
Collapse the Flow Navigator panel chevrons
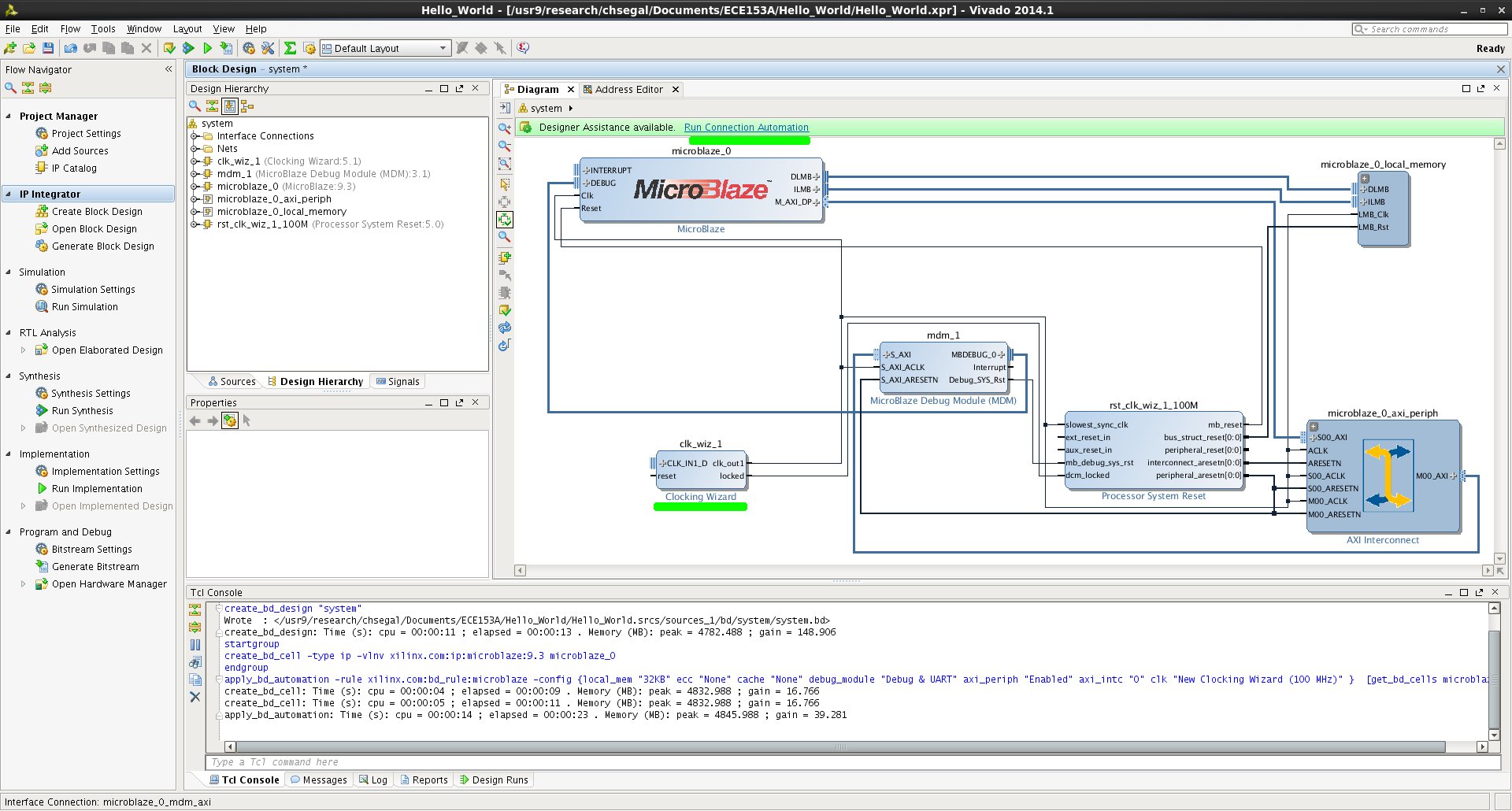(x=169, y=69)
